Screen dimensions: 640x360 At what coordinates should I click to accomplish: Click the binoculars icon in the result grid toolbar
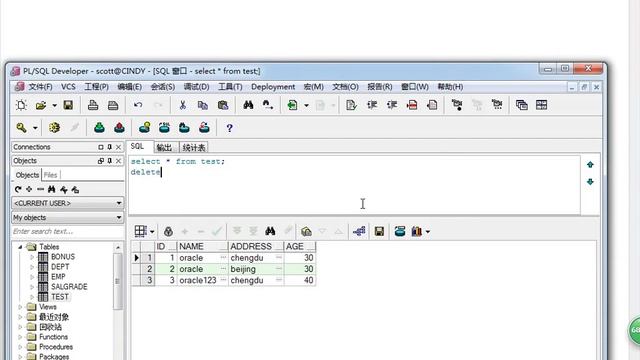[270, 231]
